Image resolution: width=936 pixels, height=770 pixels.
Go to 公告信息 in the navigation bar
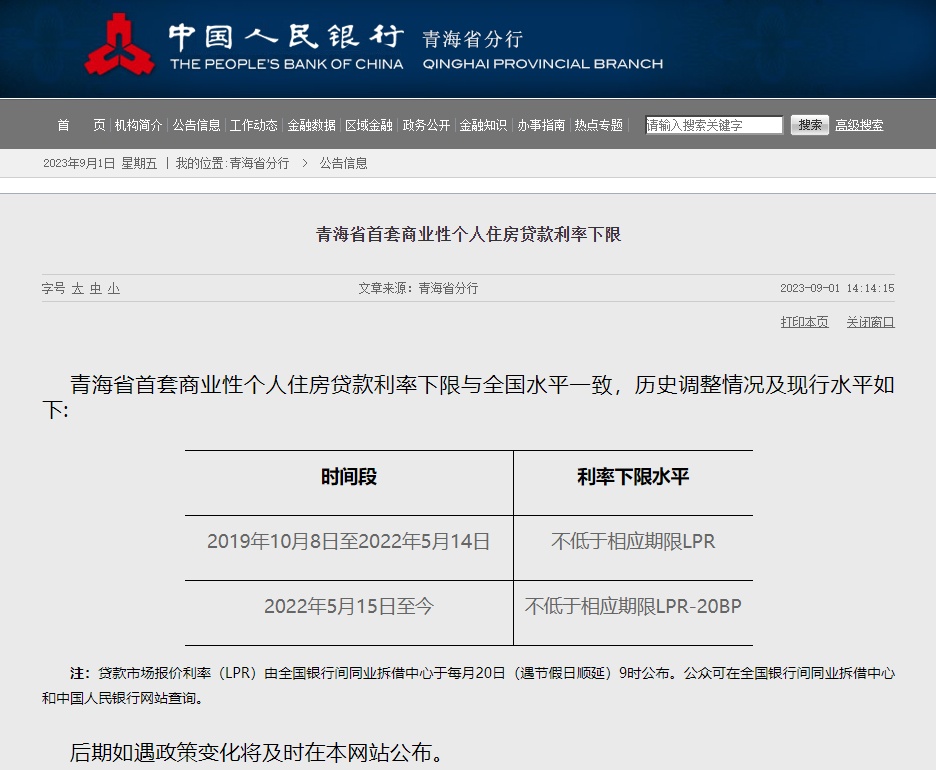[x=196, y=125]
